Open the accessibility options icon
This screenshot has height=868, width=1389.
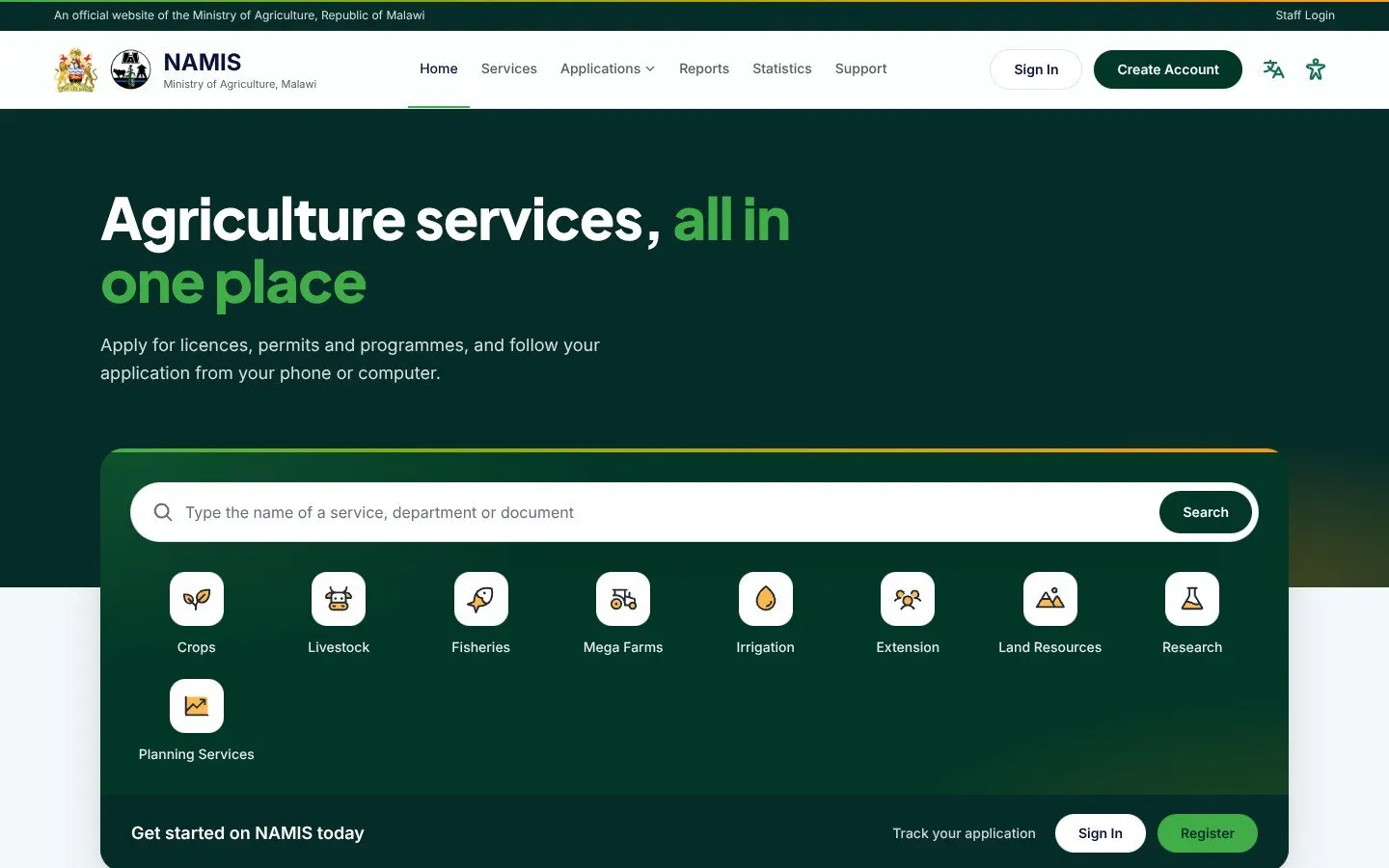[x=1316, y=69]
